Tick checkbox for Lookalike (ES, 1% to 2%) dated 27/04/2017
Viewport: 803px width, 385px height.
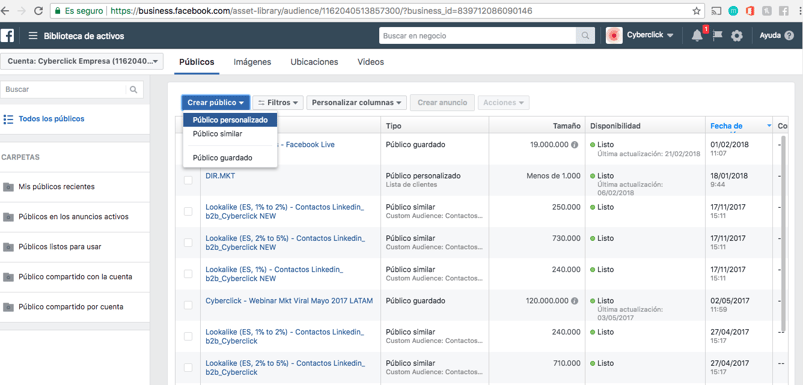click(188, 336)
